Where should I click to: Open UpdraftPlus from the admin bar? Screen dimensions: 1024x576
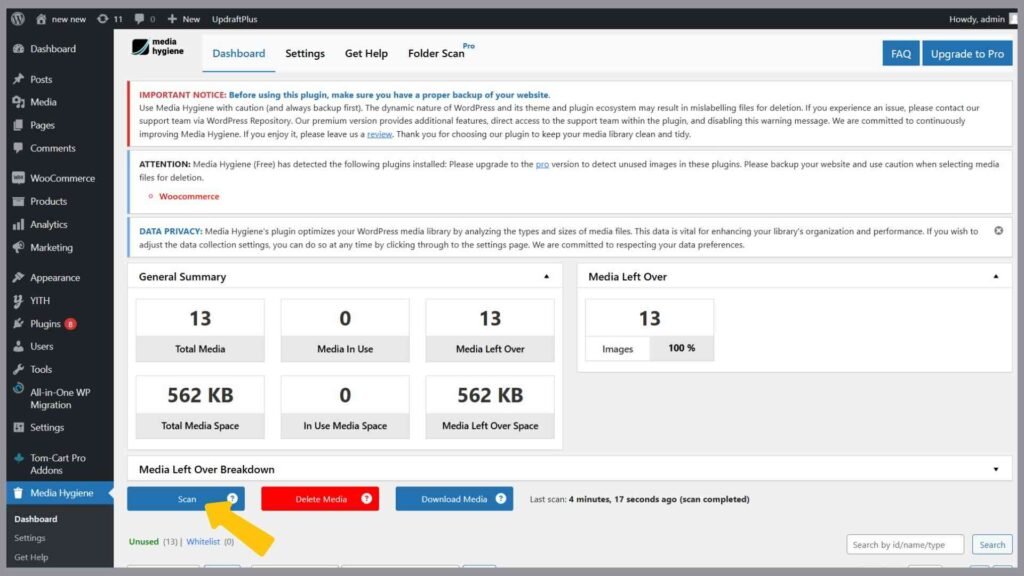coord(234,19)
